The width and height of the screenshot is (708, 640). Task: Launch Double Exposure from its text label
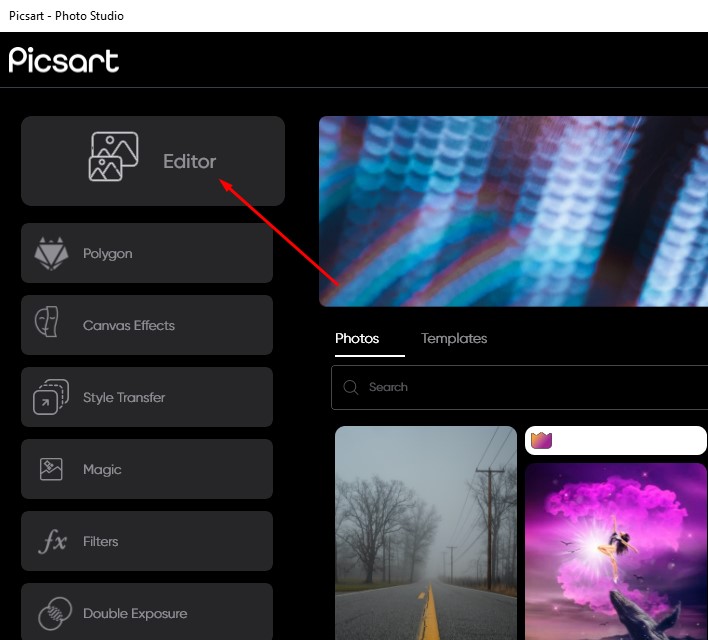point(135,614)
